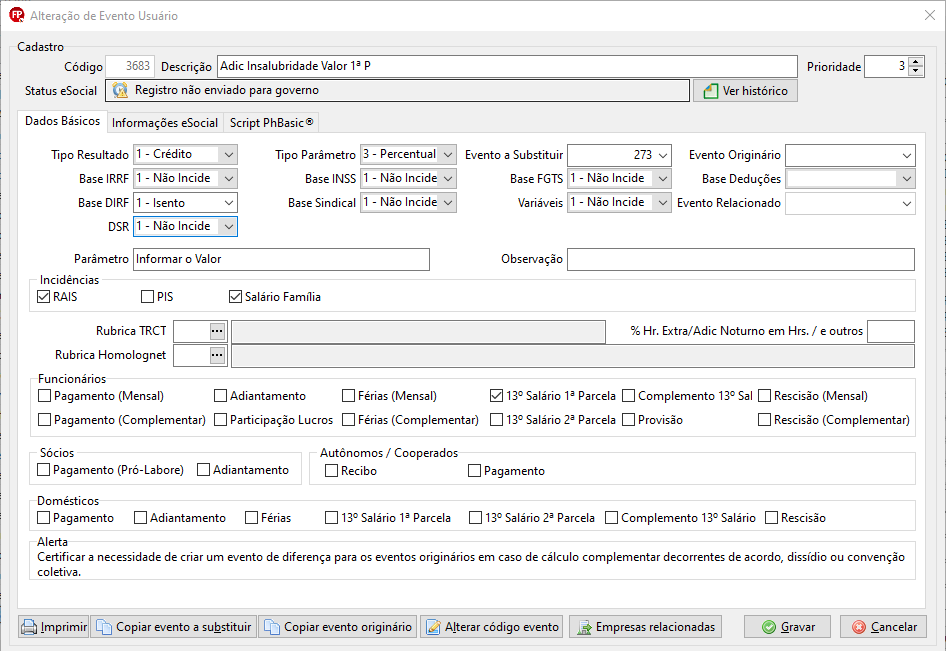
Task: Click the Rubrica Homolognet ellipsis lookup button
Action: click(217, 355)
